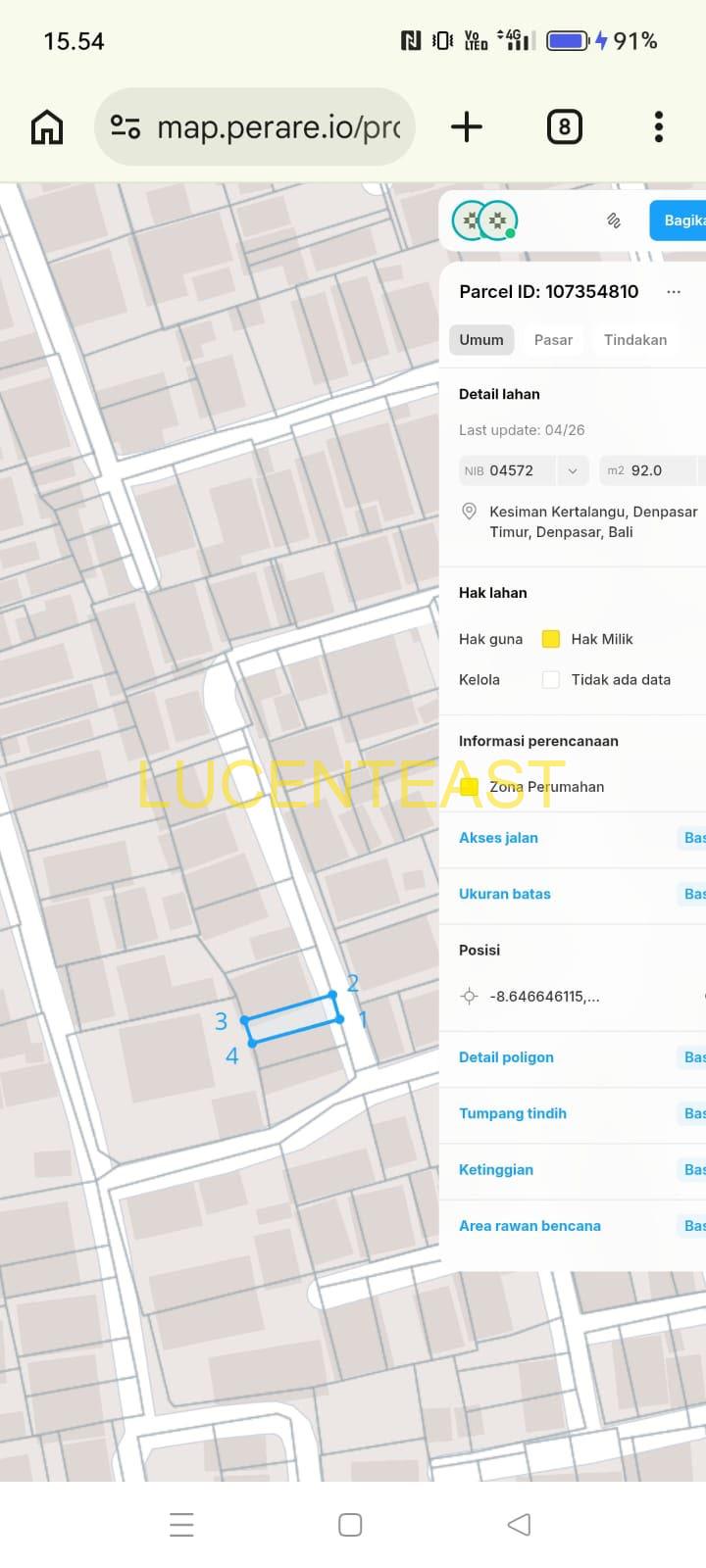
Task: Click parcel vertex point 1
Action: 340,1019
